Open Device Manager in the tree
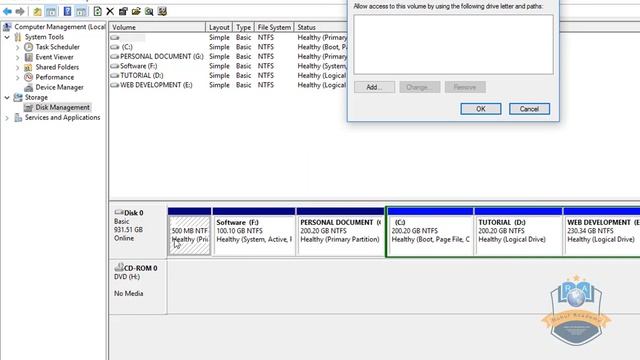The image size is (640, 360). pos(59,87)
